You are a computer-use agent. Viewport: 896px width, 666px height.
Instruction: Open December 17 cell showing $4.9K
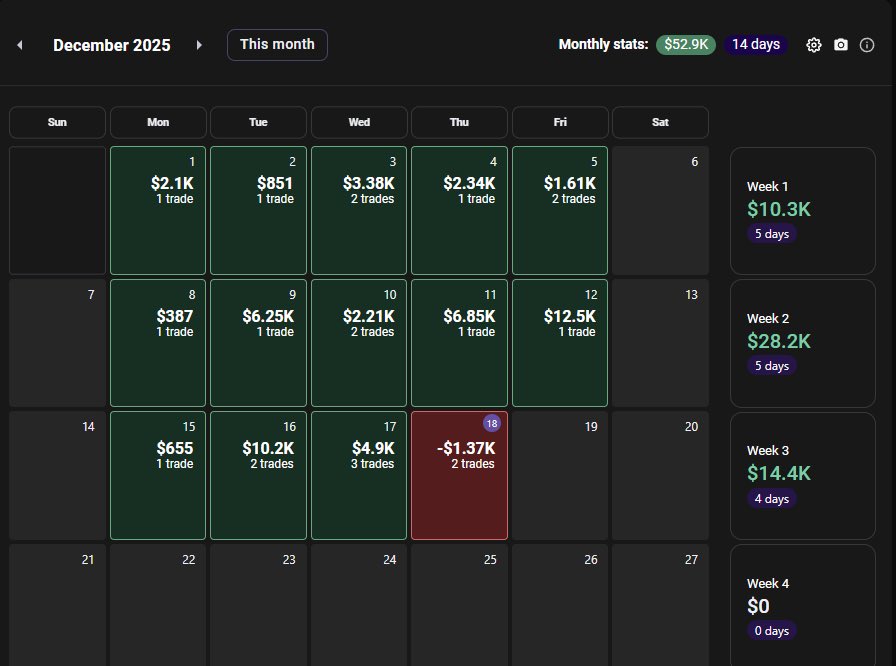pos(359,475)
